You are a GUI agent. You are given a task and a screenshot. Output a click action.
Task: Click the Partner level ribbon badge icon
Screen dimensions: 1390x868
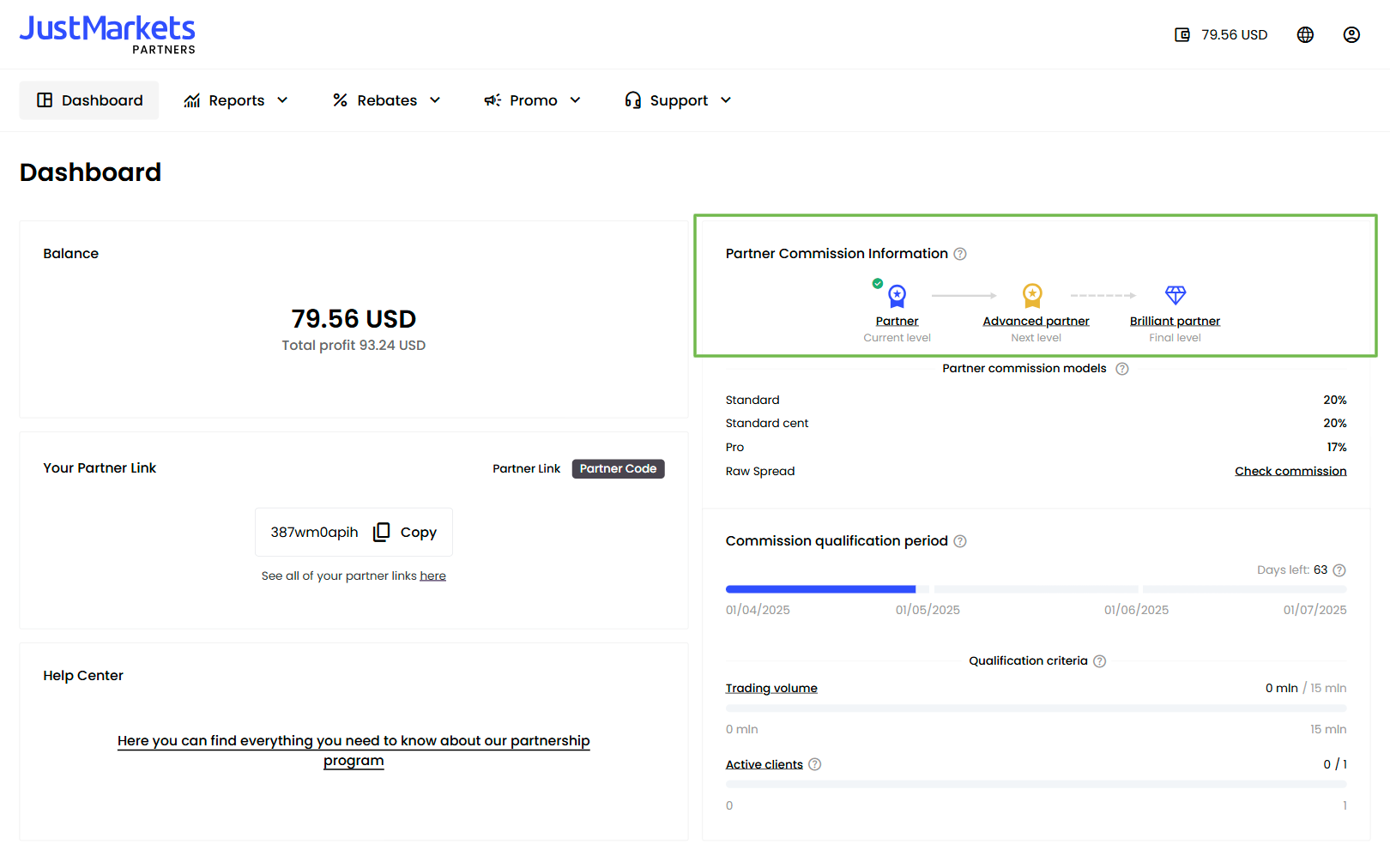(x=897, y=296)
